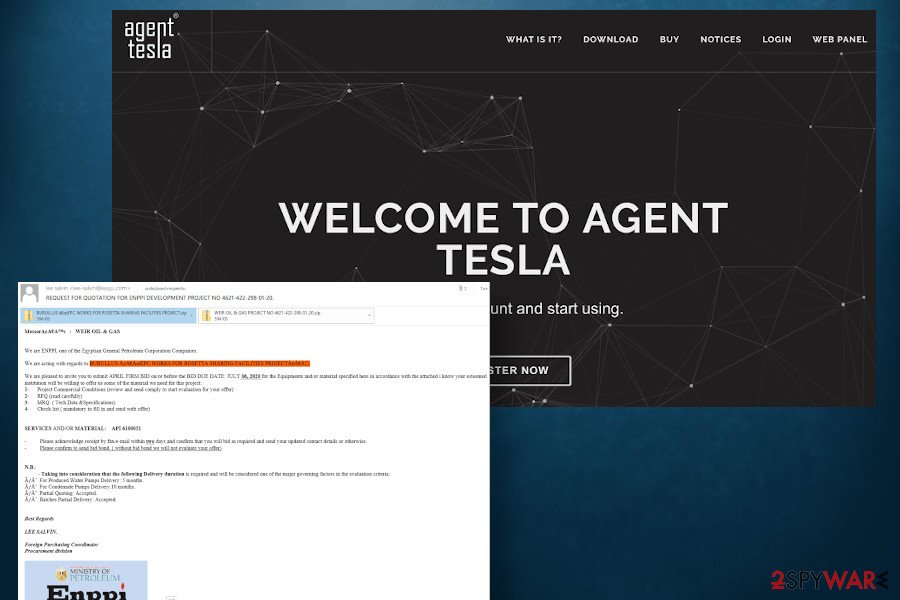The height and width of the screenshot is (600, 900).
Task: Click the Welcome to Agent Tesla heading
Action: click(503, 238)
